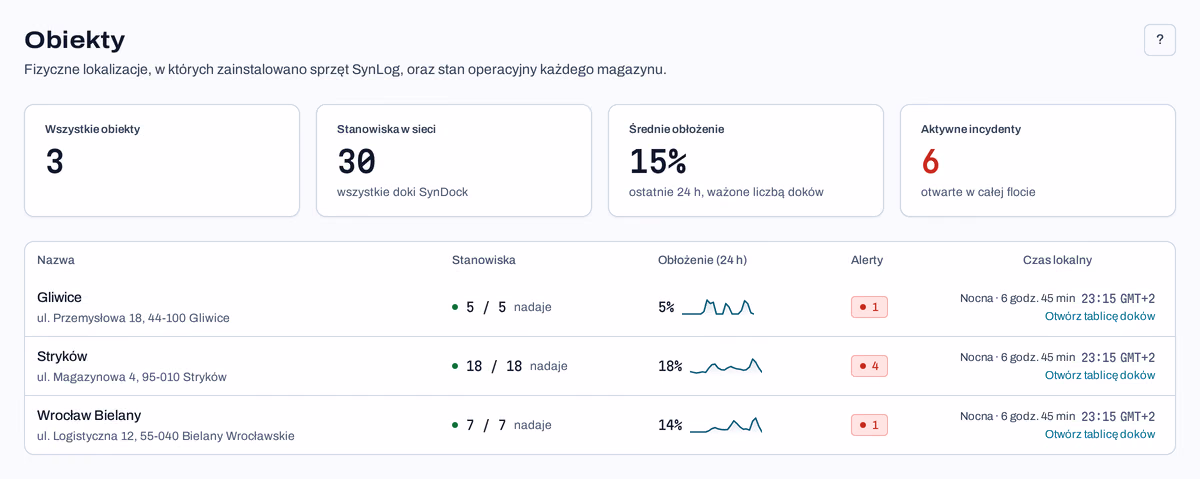
Task: Click the 18 / 18 stations count
Action: (494, 366)
